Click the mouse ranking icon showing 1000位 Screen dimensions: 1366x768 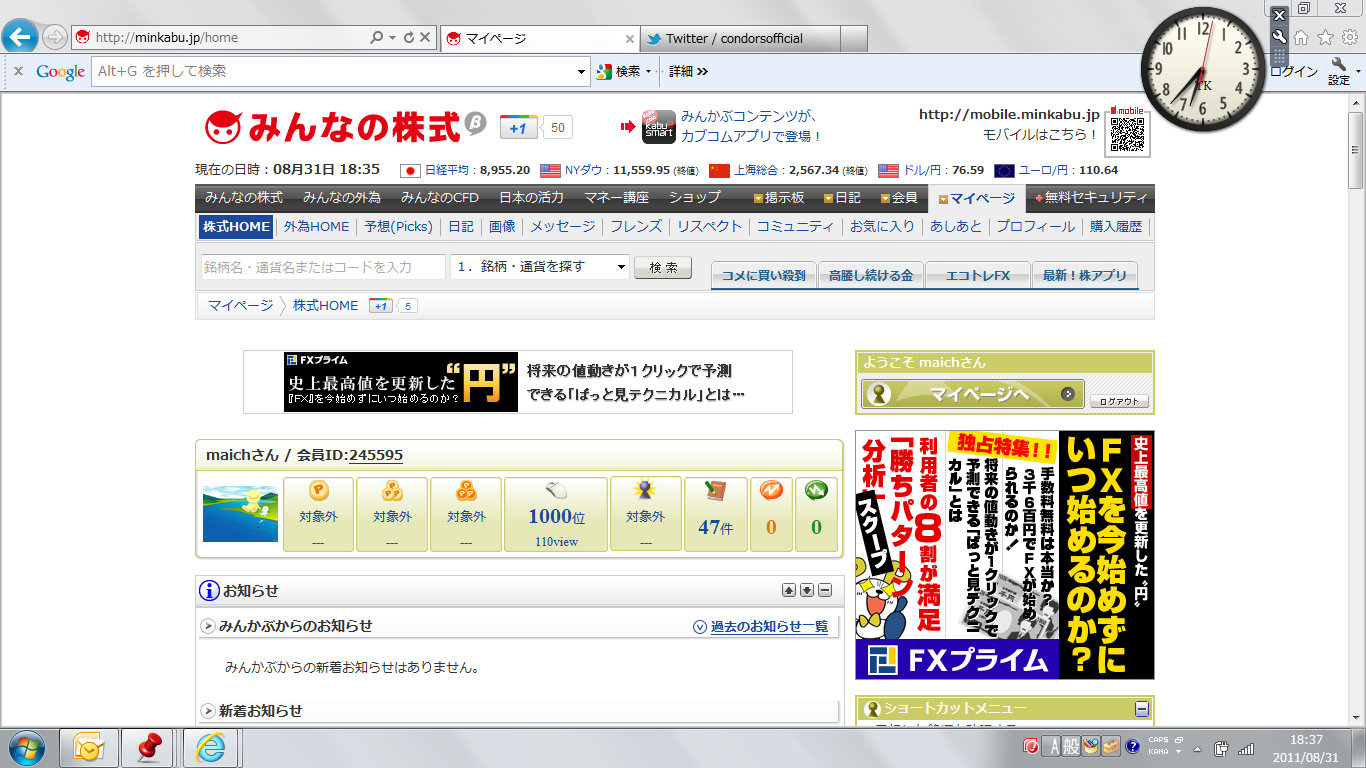556,491
